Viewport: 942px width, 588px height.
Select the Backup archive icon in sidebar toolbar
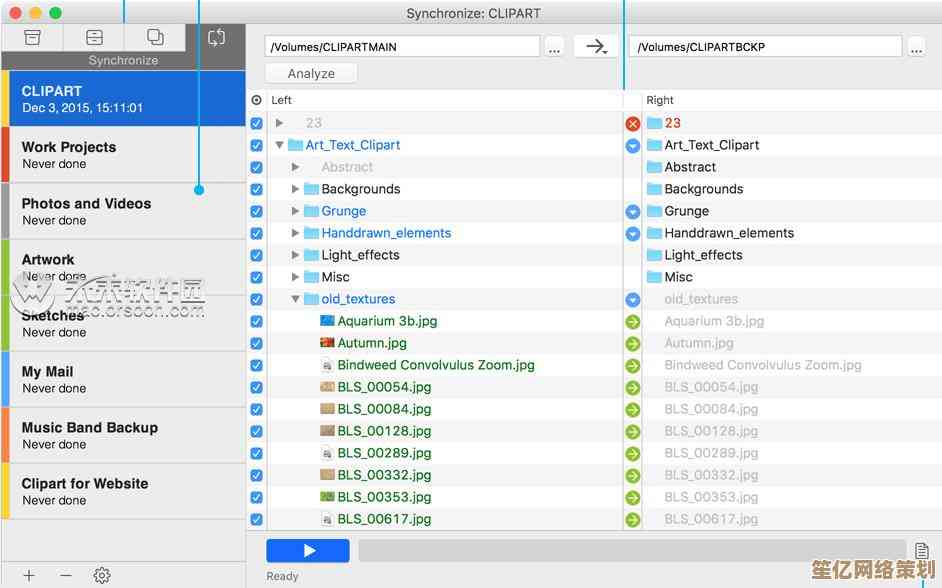tap(33, 37)
